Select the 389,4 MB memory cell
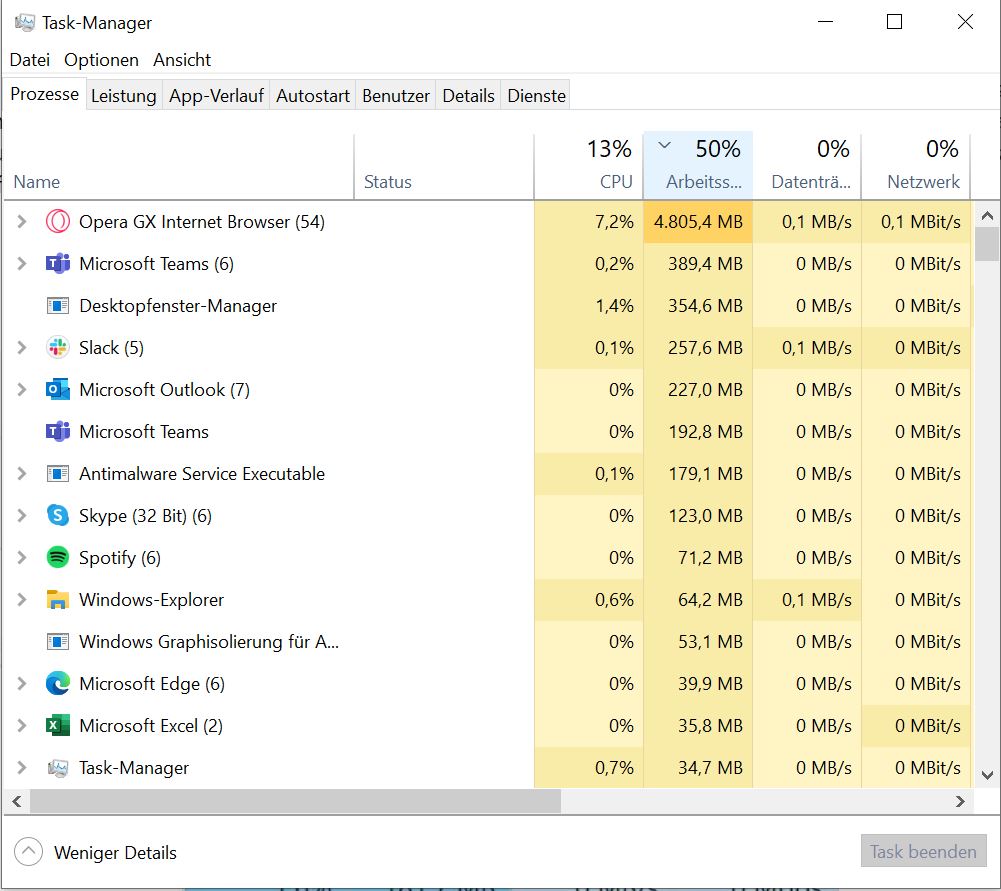Viewport: 1001px width, 891px height. [x=698, y=264]
